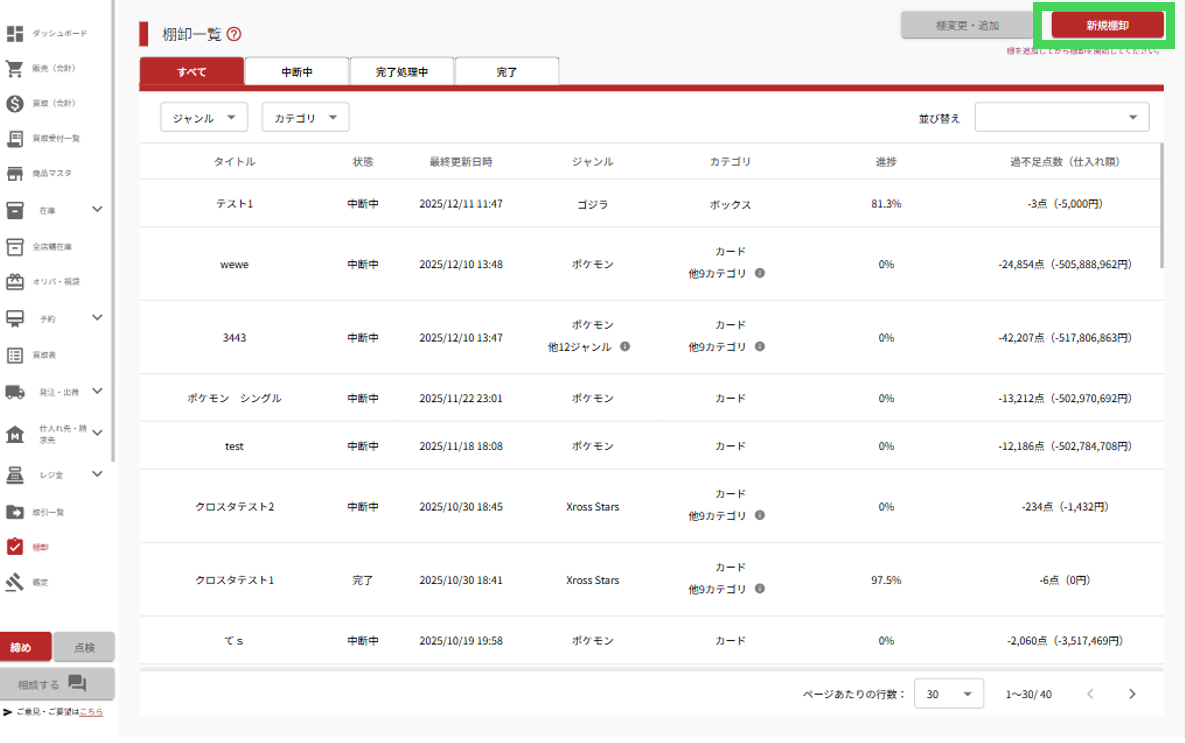1185x743 pixels.
Task: Open the カテゴリ filter dropdown
Action: [305, 118]
